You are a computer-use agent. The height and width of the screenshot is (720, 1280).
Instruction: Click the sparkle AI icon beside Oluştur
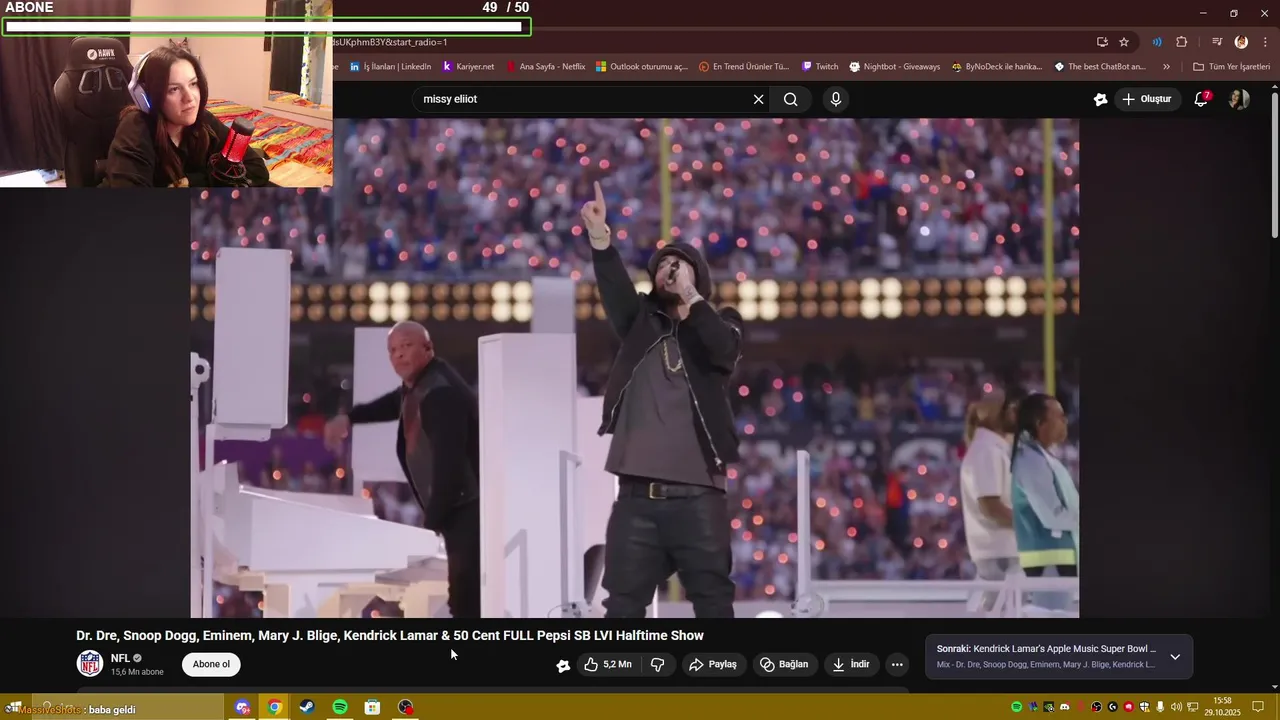[x=1100, y=99]
